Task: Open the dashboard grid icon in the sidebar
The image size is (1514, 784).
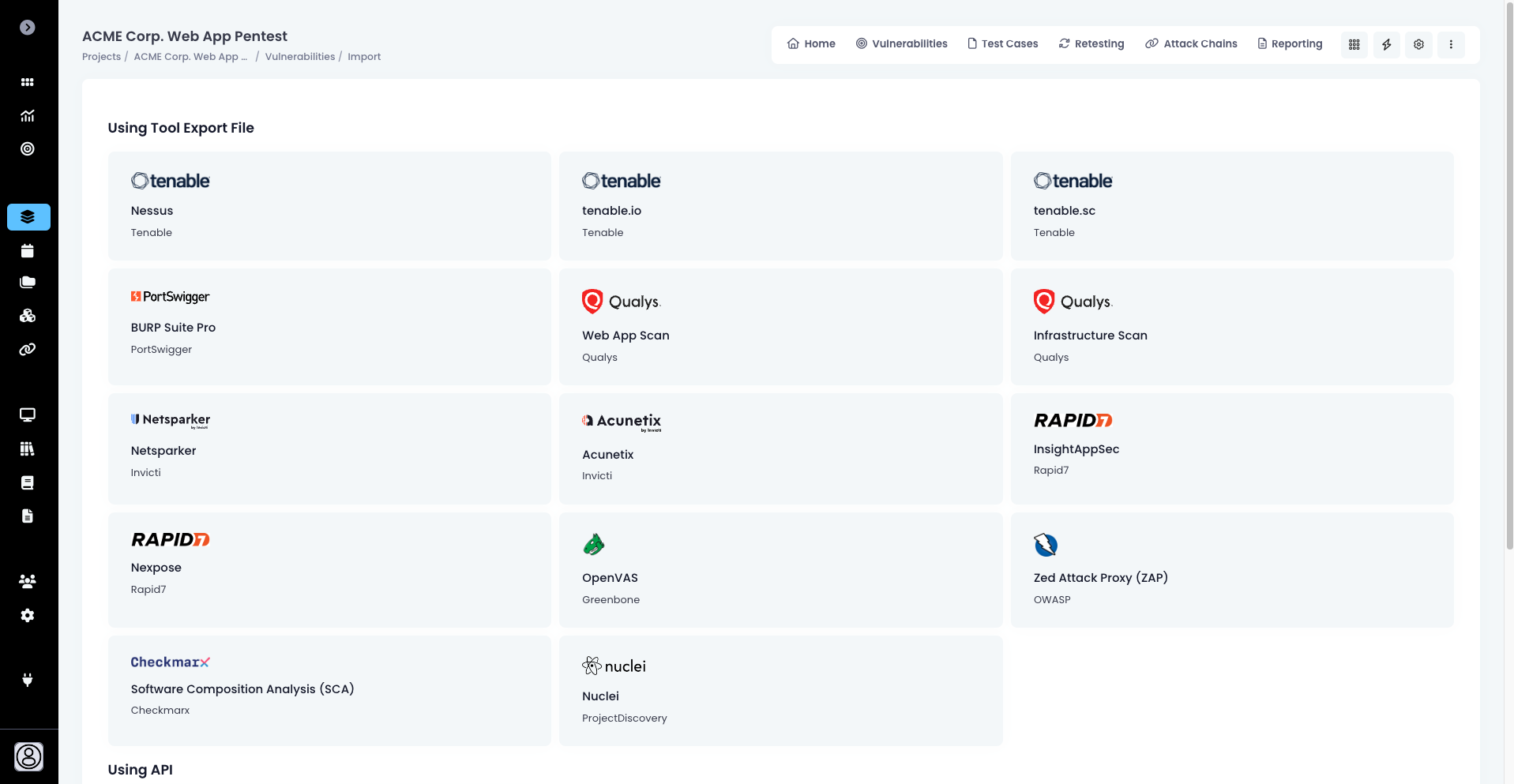Action: [x=28, y=82]
